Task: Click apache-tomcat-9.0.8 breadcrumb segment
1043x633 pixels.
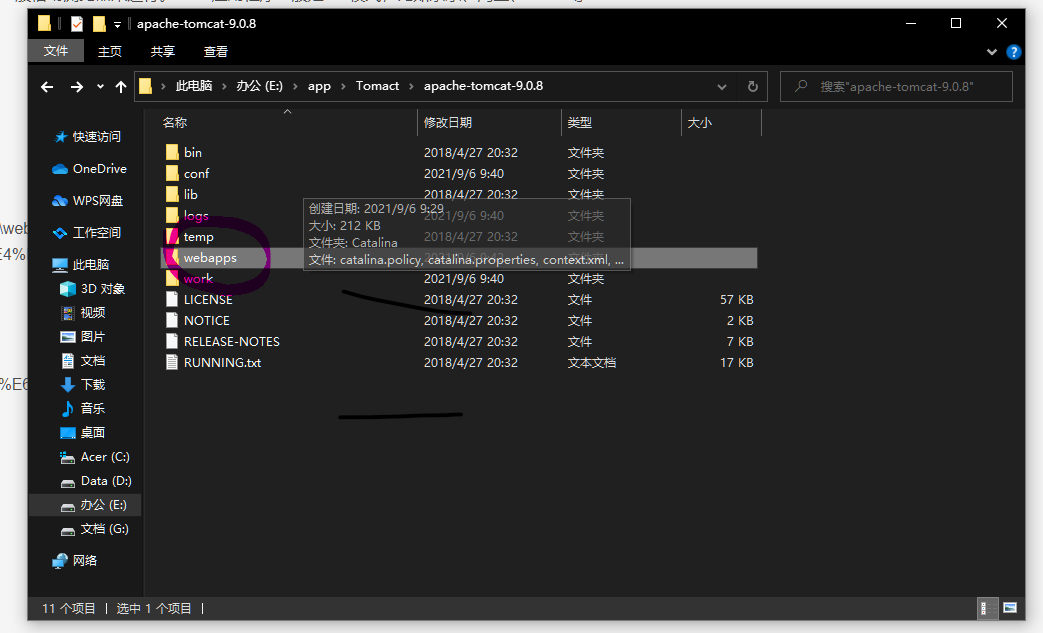Action: (x=484, y=86)
